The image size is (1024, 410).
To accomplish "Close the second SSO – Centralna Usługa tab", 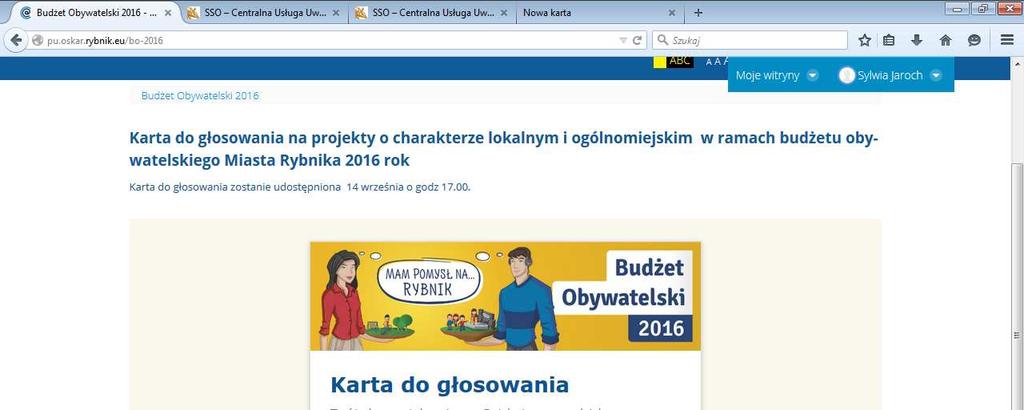I will pyautogui.click(x=336, y=12).
